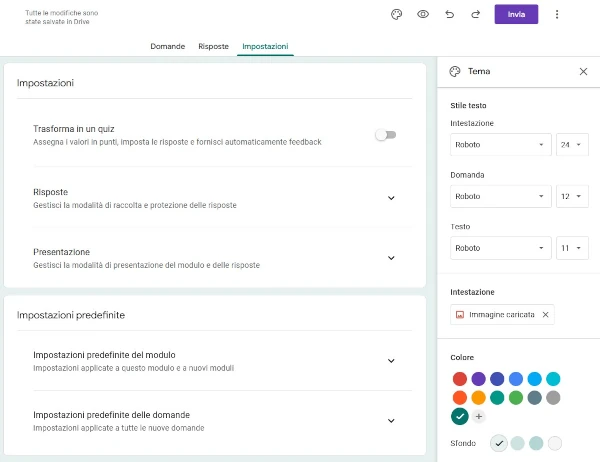This screenshot has width=600, height=462.
Task: Open the Testo font size 11 dropdown
Action: pyautogui.click(x=572, y=248)
